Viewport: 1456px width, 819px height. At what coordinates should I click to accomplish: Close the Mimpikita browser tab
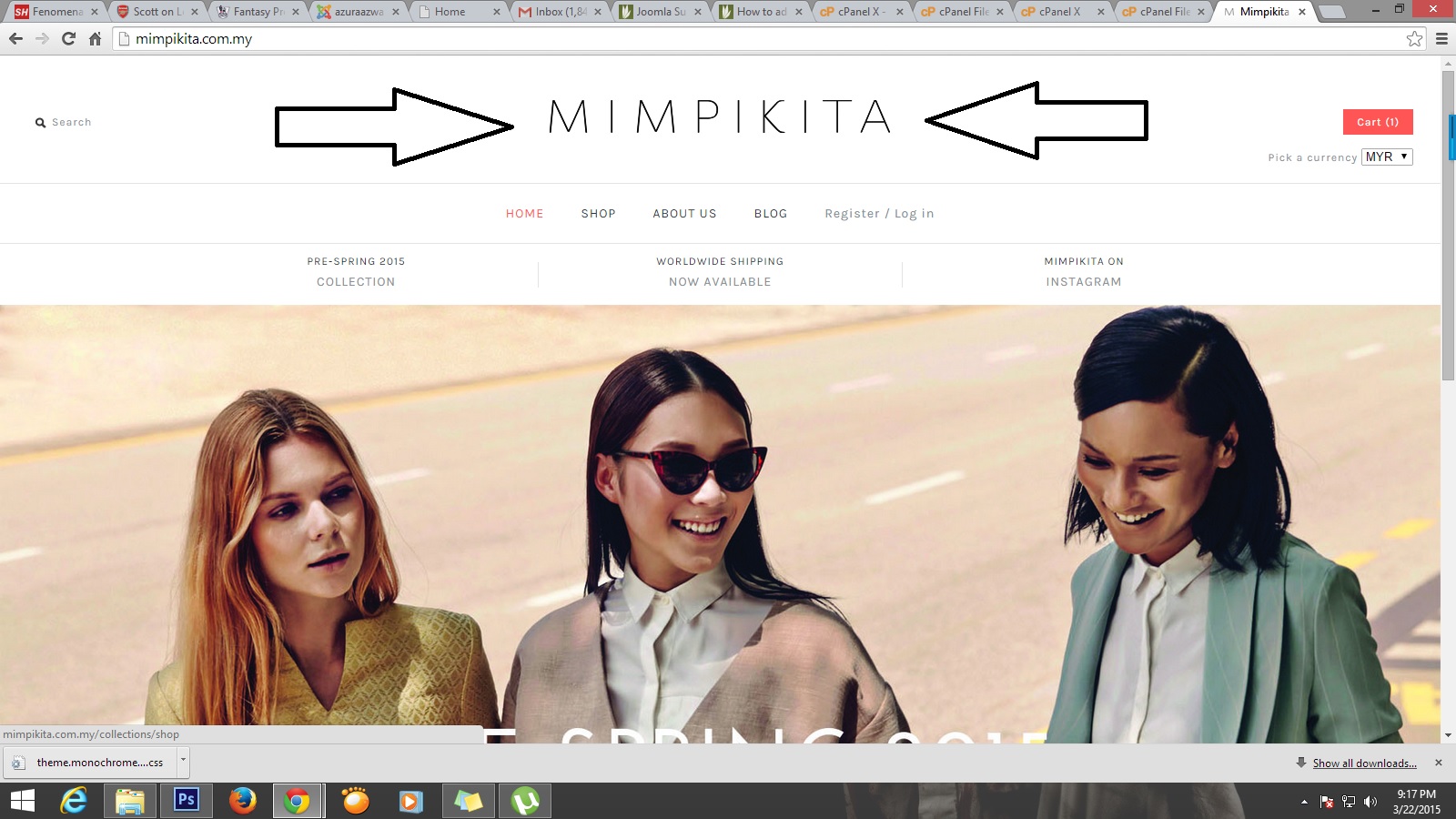click(1302, 12)
